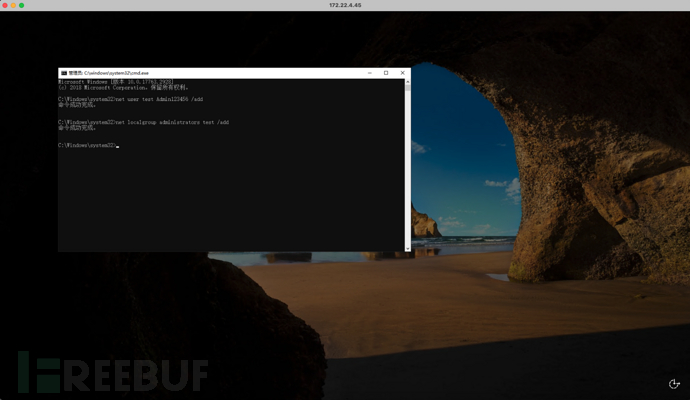Click the console vertical scrollbar track
Viewport: 690px width, 400px height.
tap(407, 170)
